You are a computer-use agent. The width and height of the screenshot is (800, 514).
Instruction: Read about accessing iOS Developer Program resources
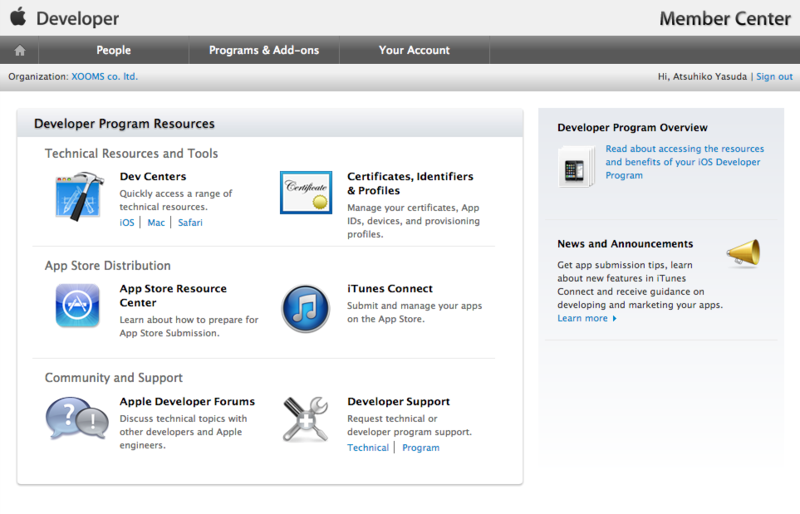point(685,162)
